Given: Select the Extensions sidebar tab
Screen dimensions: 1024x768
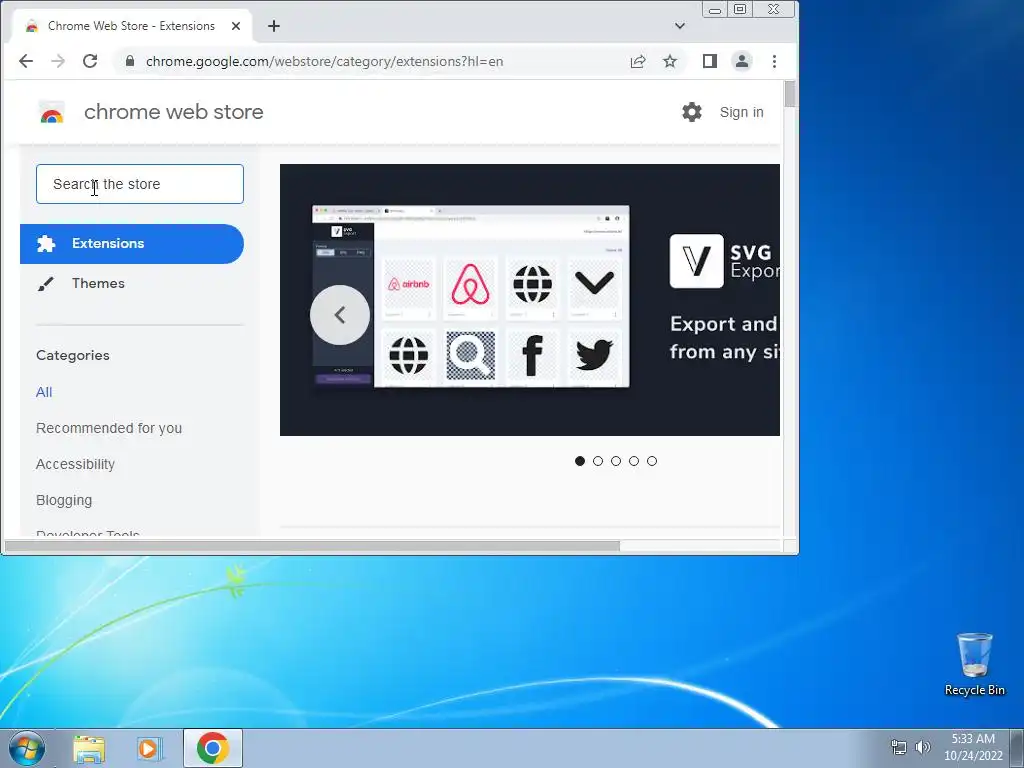Looking at the screenshot, I should point(132,244).
